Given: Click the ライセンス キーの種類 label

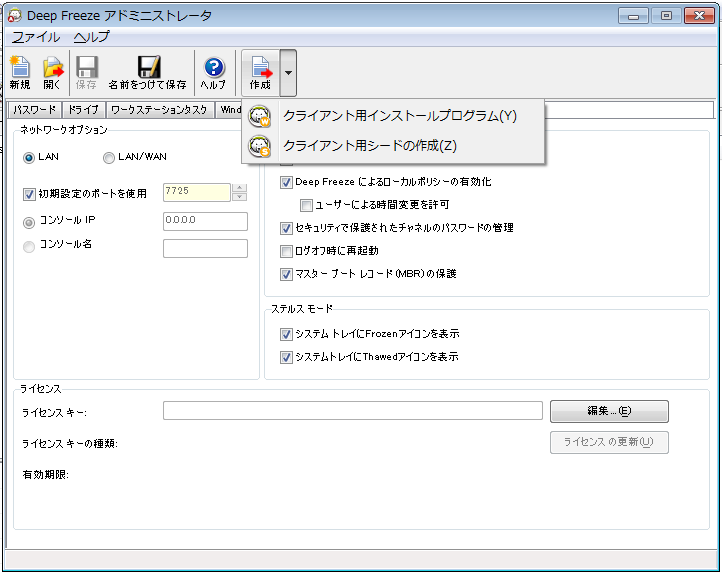Looking at the screenshot, I should [x=70, y=444].
